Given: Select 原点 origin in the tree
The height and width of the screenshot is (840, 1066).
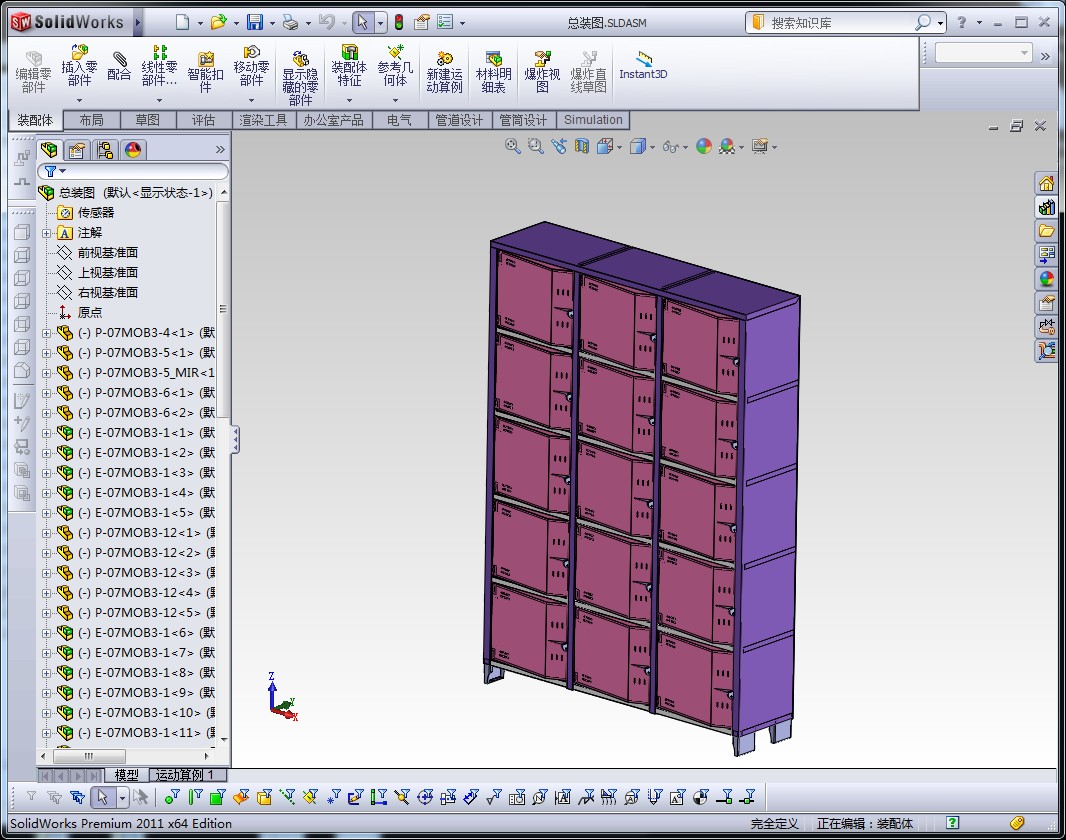Looking at the screenshot, I should pos(90,313).
